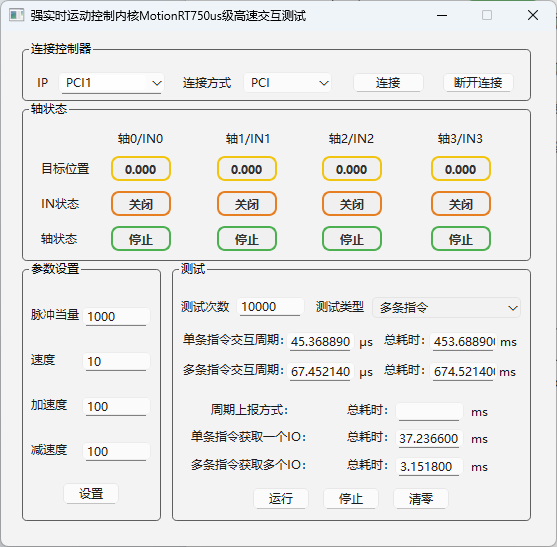557x547 pixels.
Task: Click 轴2 target position indicator 0.000
Action: (x=352, y=169)
